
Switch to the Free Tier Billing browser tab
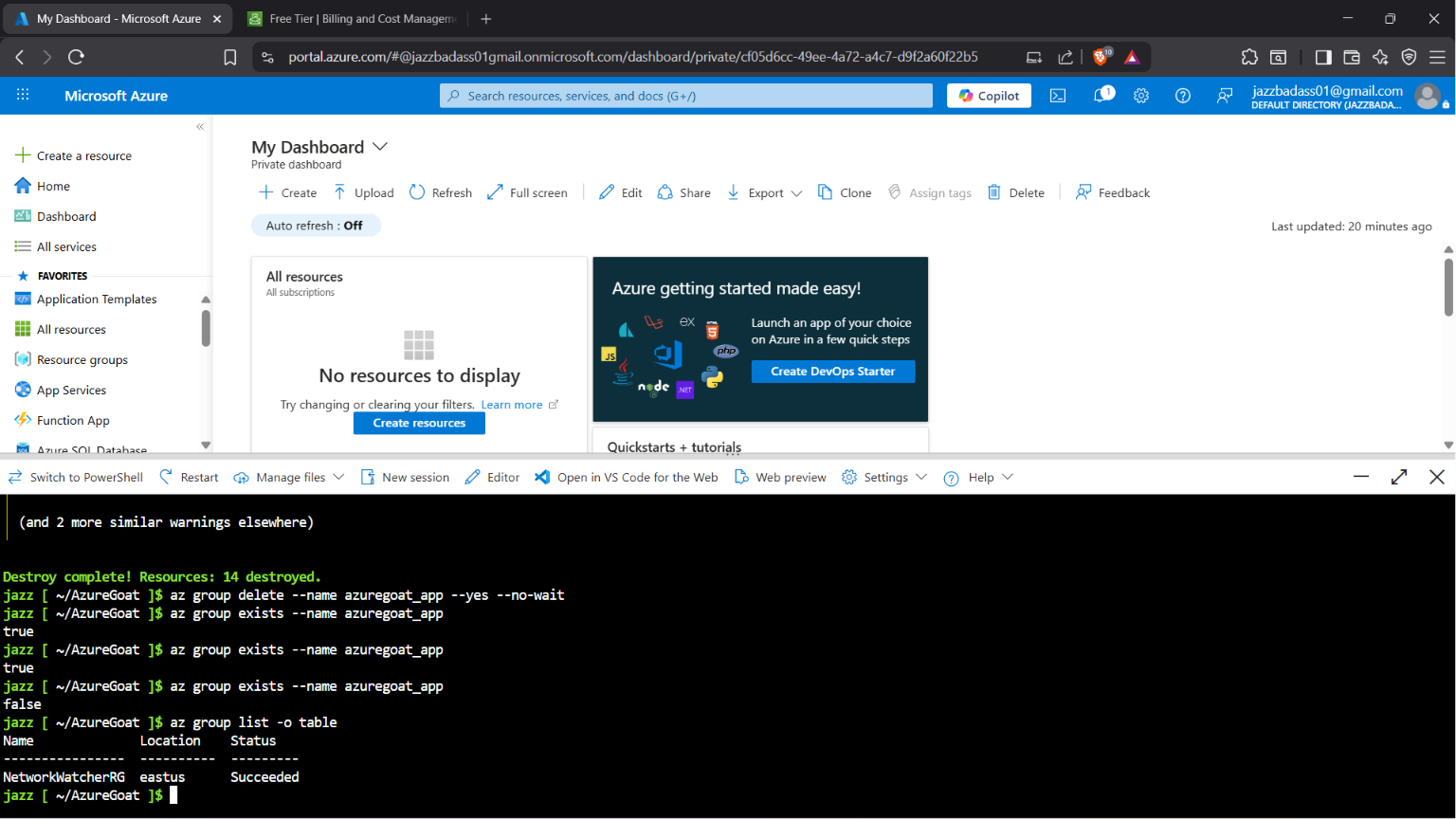point(353,18)
